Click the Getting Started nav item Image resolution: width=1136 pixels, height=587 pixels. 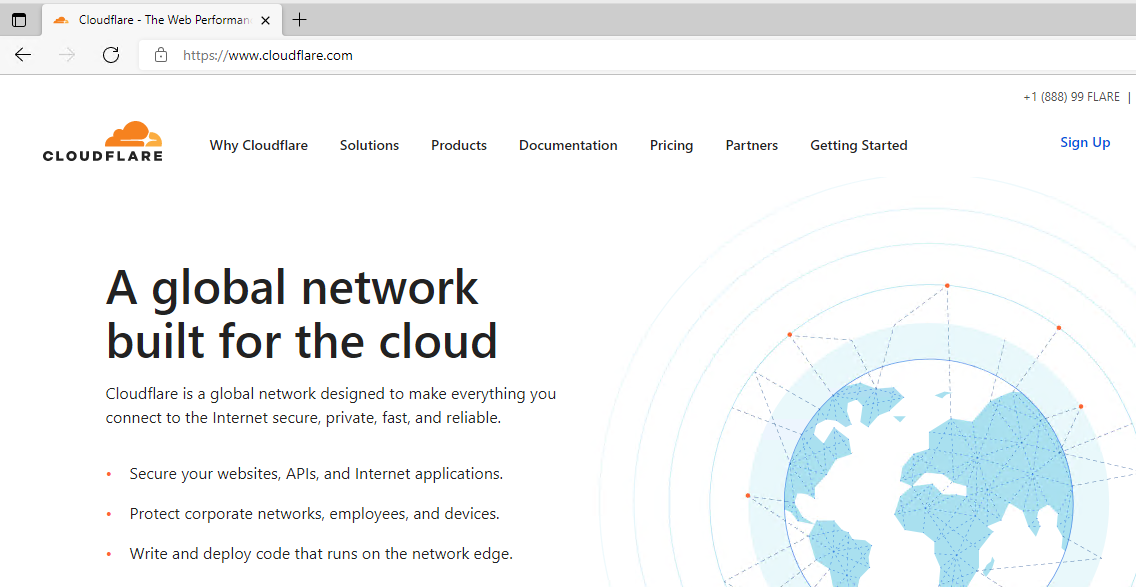(x=859, y=145)
